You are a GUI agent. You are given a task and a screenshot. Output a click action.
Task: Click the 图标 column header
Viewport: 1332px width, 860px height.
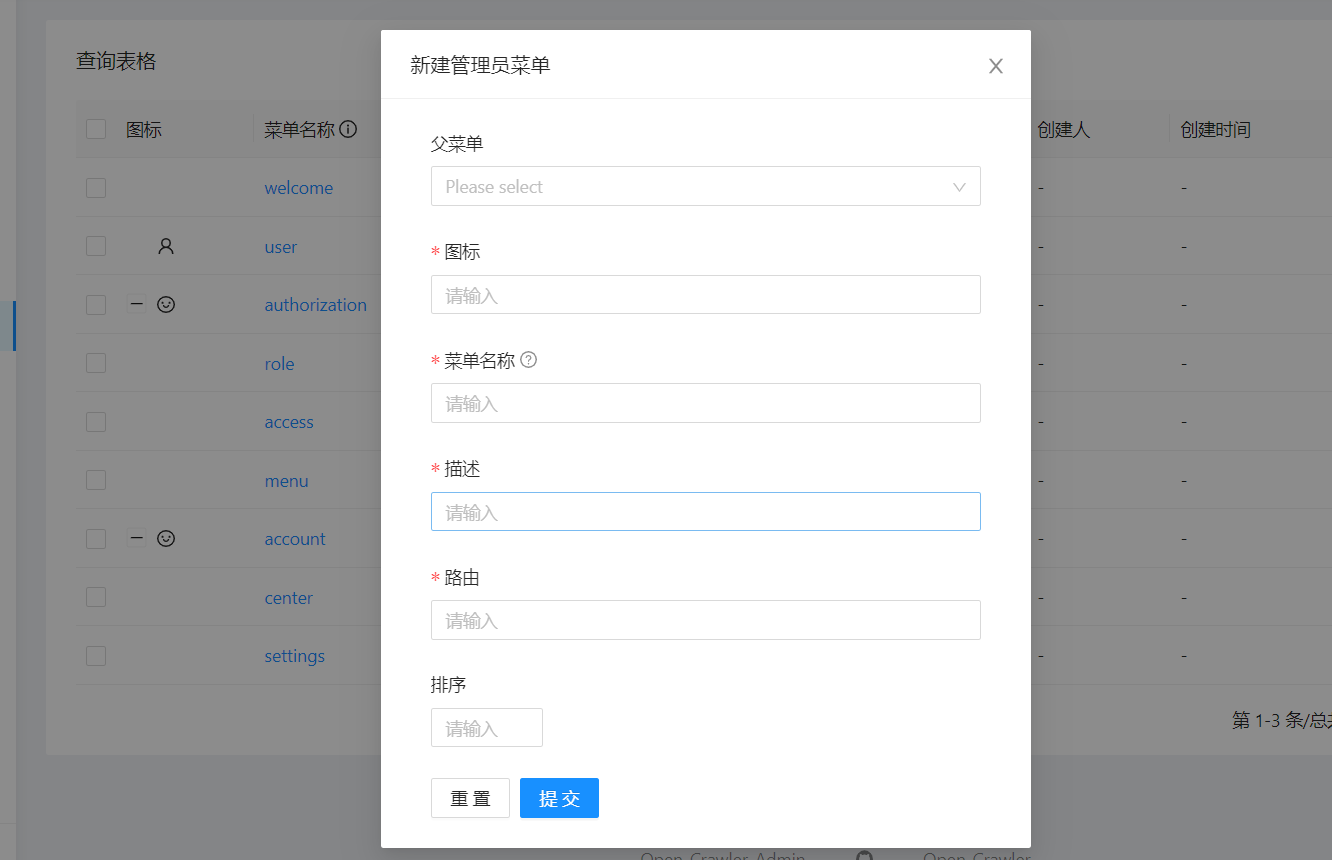[x=144, y=129]
